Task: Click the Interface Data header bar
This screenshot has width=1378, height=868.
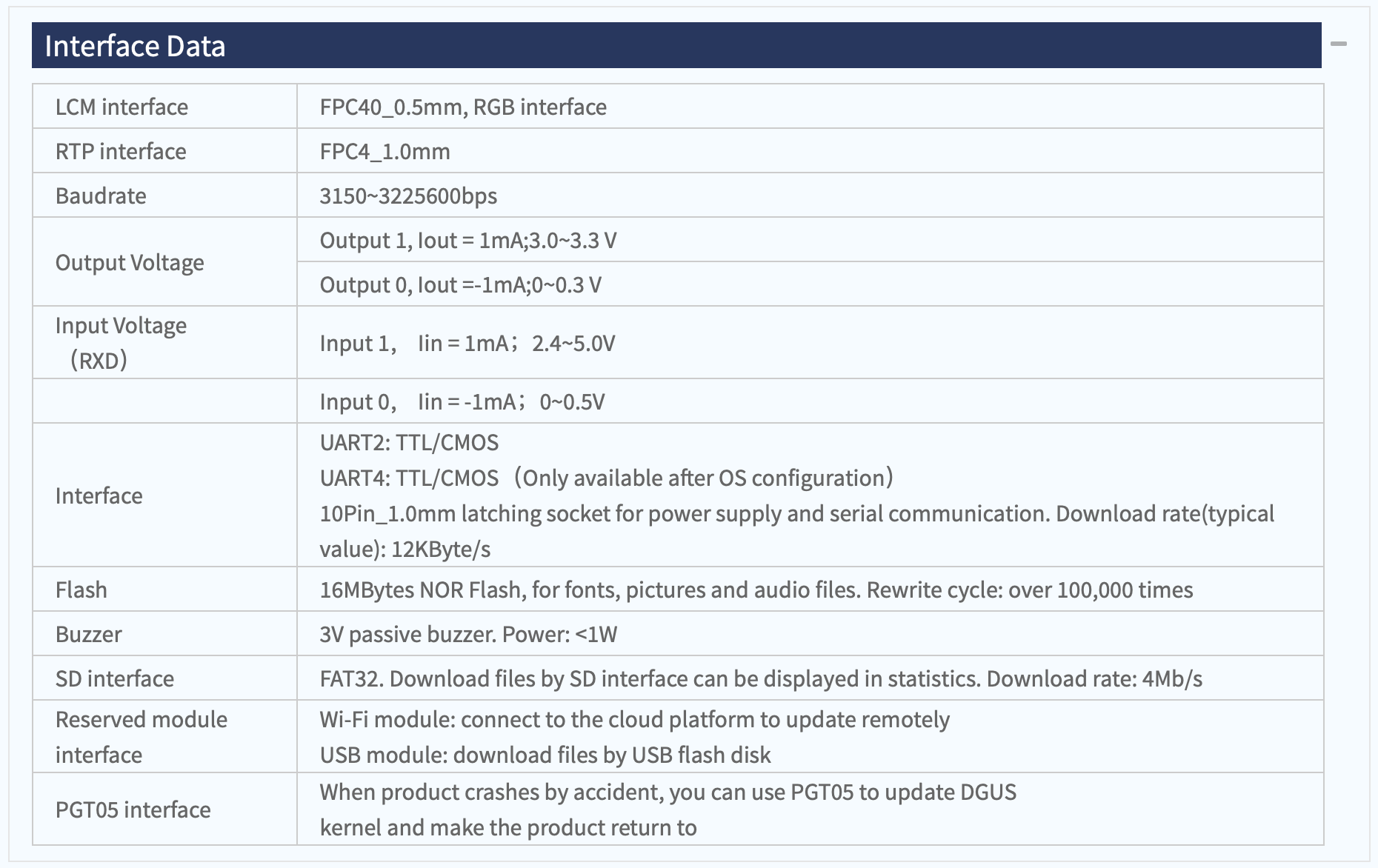Action: [x=676, y=45]
